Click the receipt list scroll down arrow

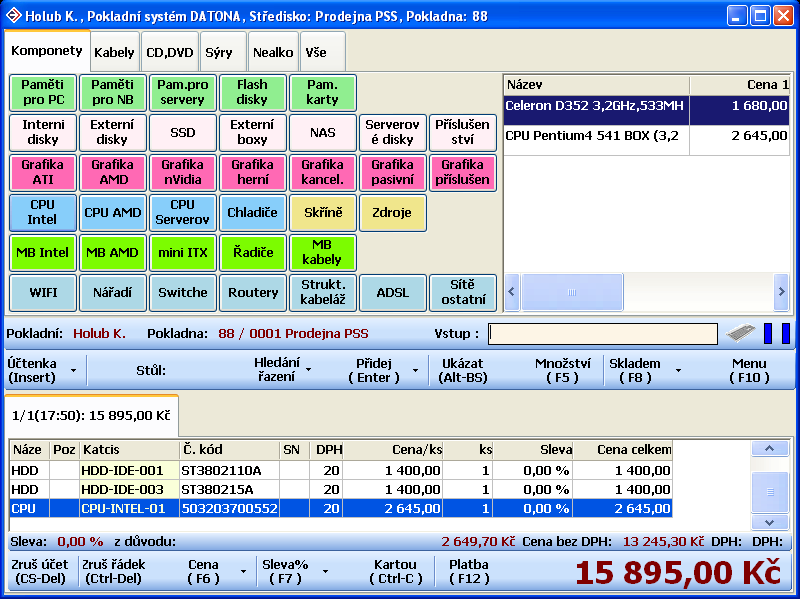tap(769, 522)
